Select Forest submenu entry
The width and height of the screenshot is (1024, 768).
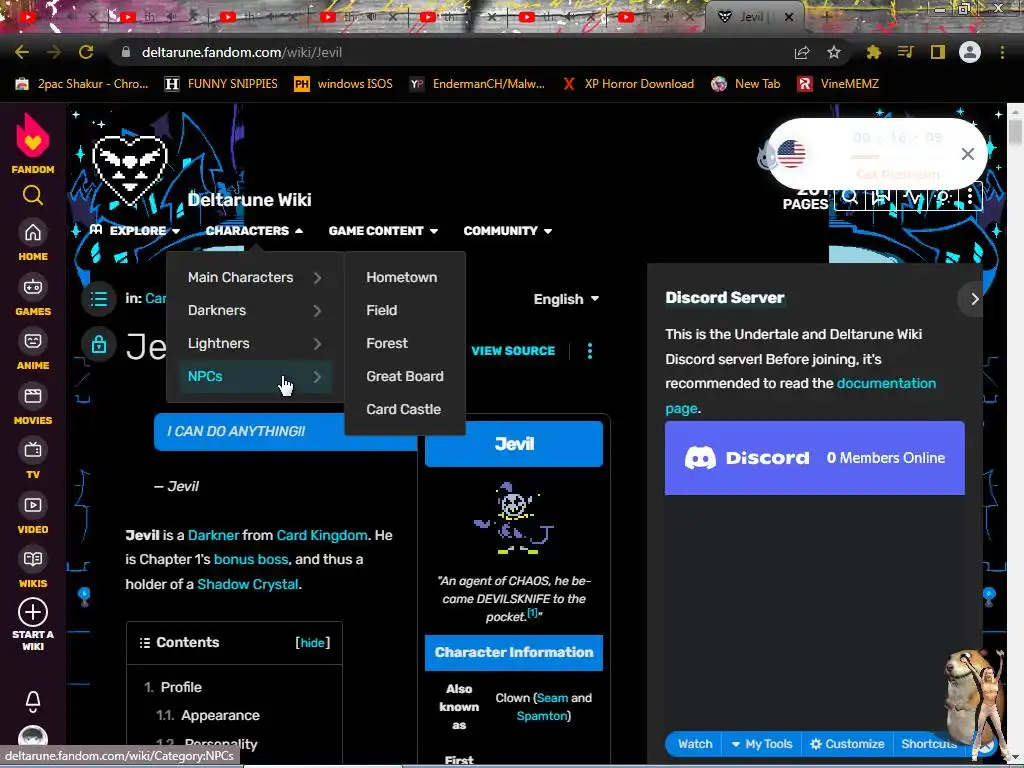(x=387, y=344)
